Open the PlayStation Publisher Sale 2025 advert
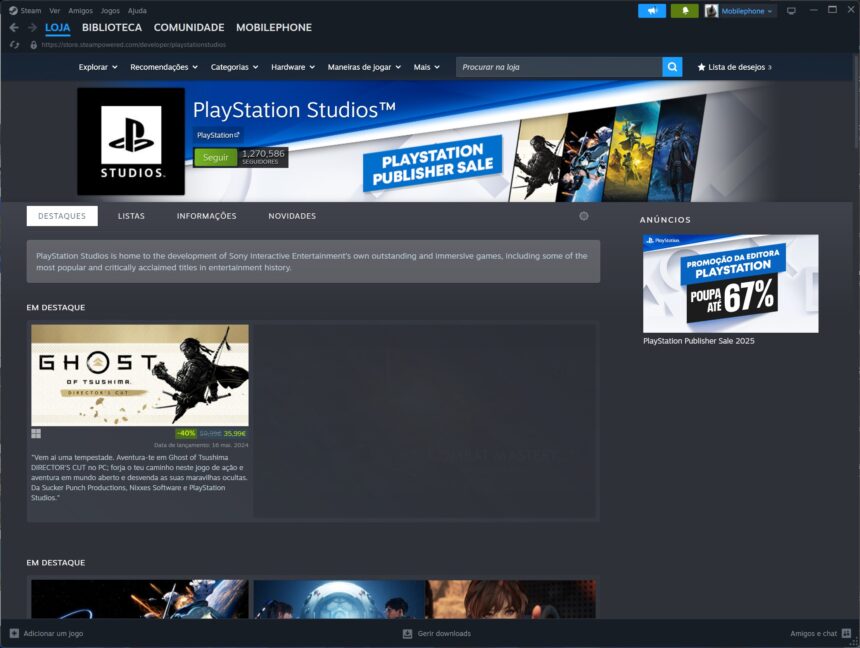Image resolution: width=860 pixels, height=648 pixels. [730, 284]
